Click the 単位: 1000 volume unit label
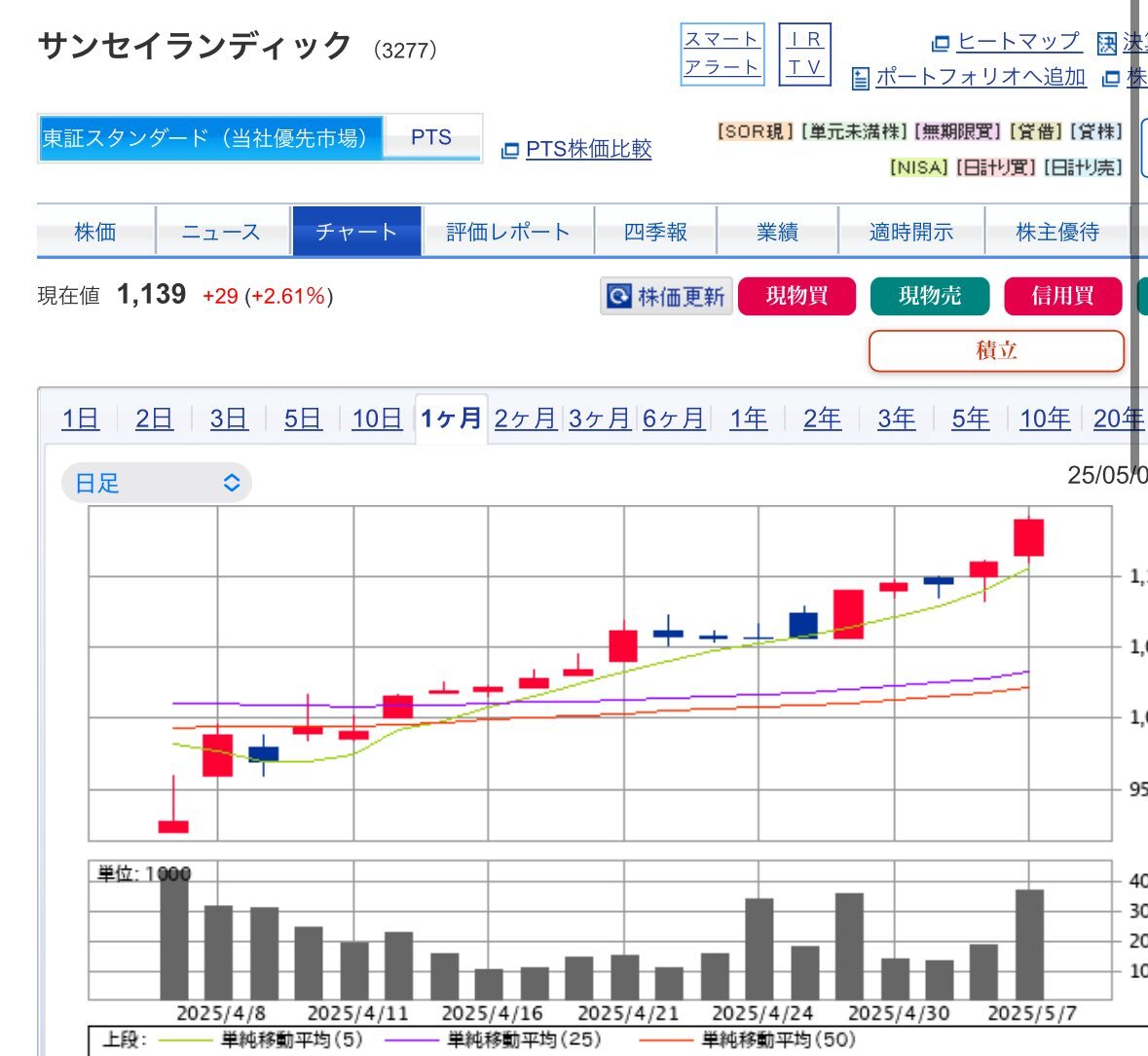Screen dimensions: 1148x1056 (x=144, y=874)
